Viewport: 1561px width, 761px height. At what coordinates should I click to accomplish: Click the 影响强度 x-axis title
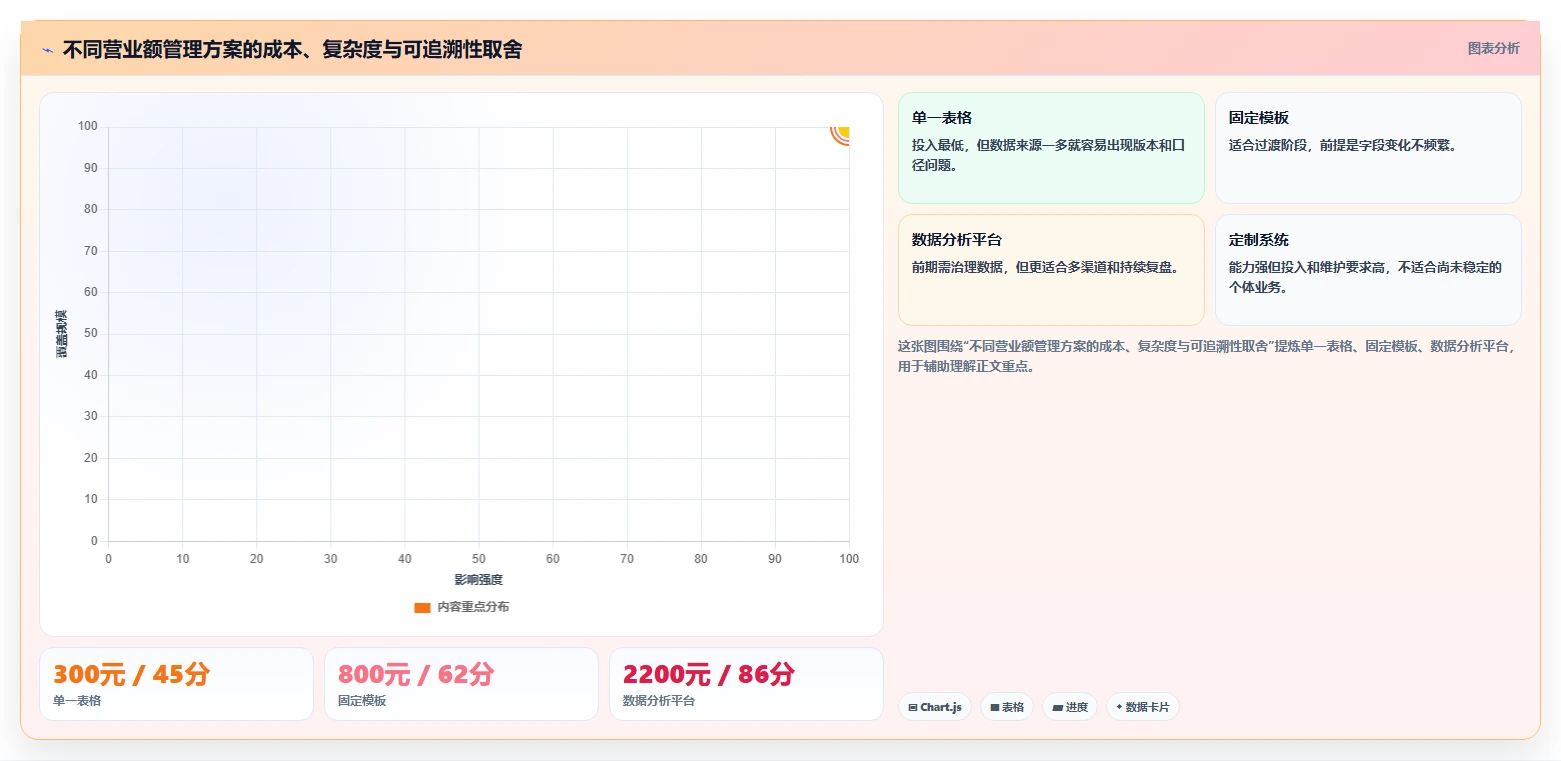point(478,580)
